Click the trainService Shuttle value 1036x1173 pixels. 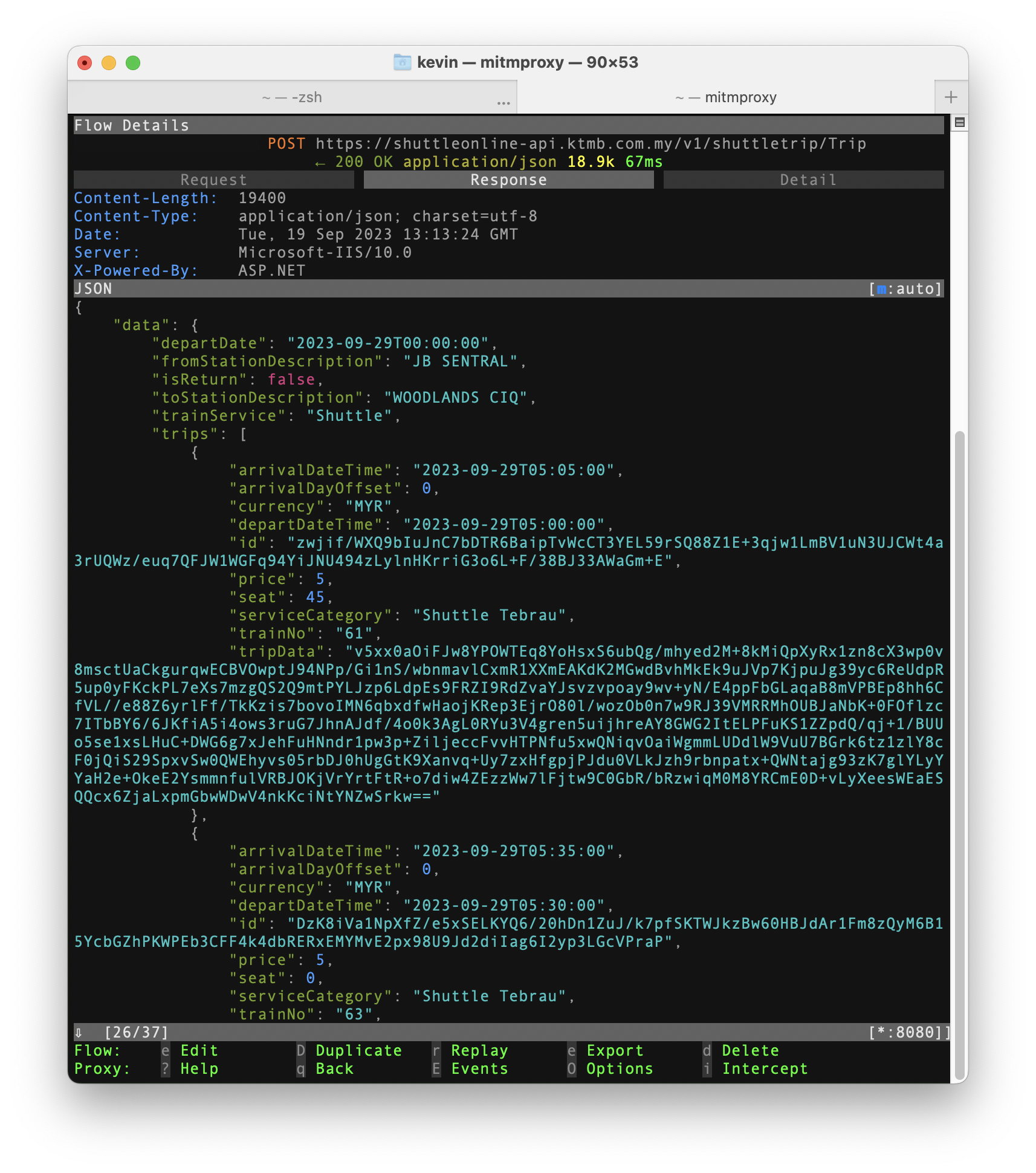349,415
